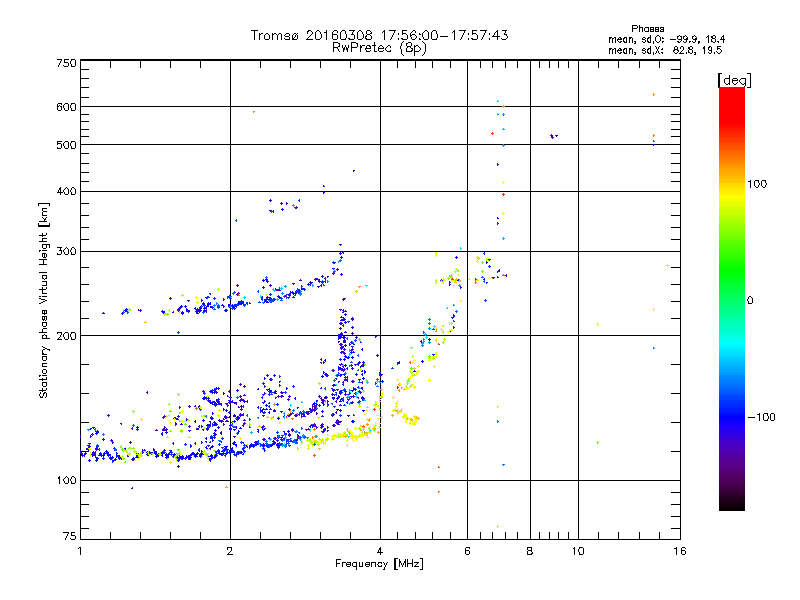Image resolution: width=800 pixels, height=600 pixels.
Task: Click the x-axis tick label "8"
Action: click(530, 551)
